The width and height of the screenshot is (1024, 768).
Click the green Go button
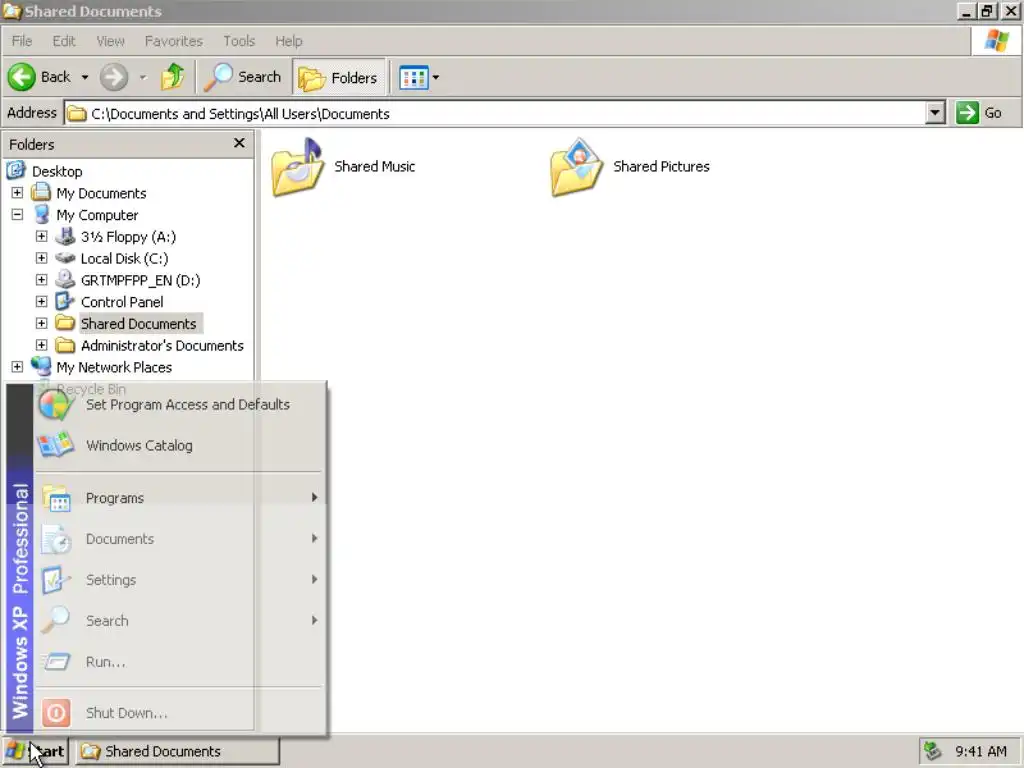[980, 113]
